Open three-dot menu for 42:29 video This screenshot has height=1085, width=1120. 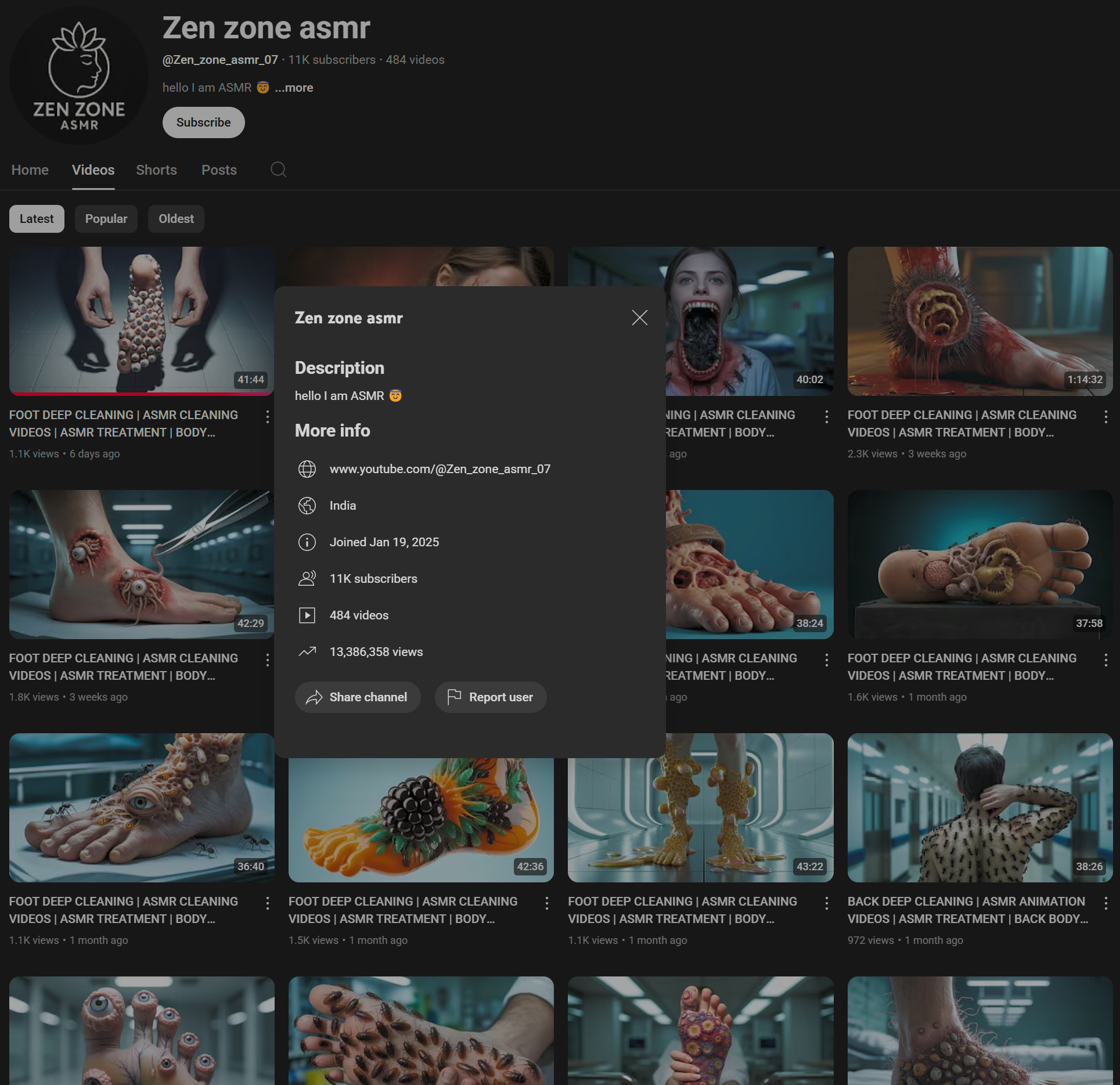(x=267, y=659)
